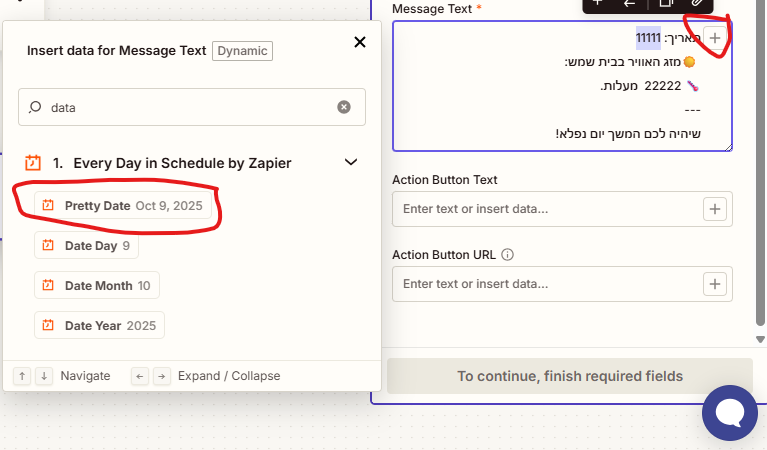
Task: Click the plus icon for Action Button URL
Action: (x=714, y=284)
